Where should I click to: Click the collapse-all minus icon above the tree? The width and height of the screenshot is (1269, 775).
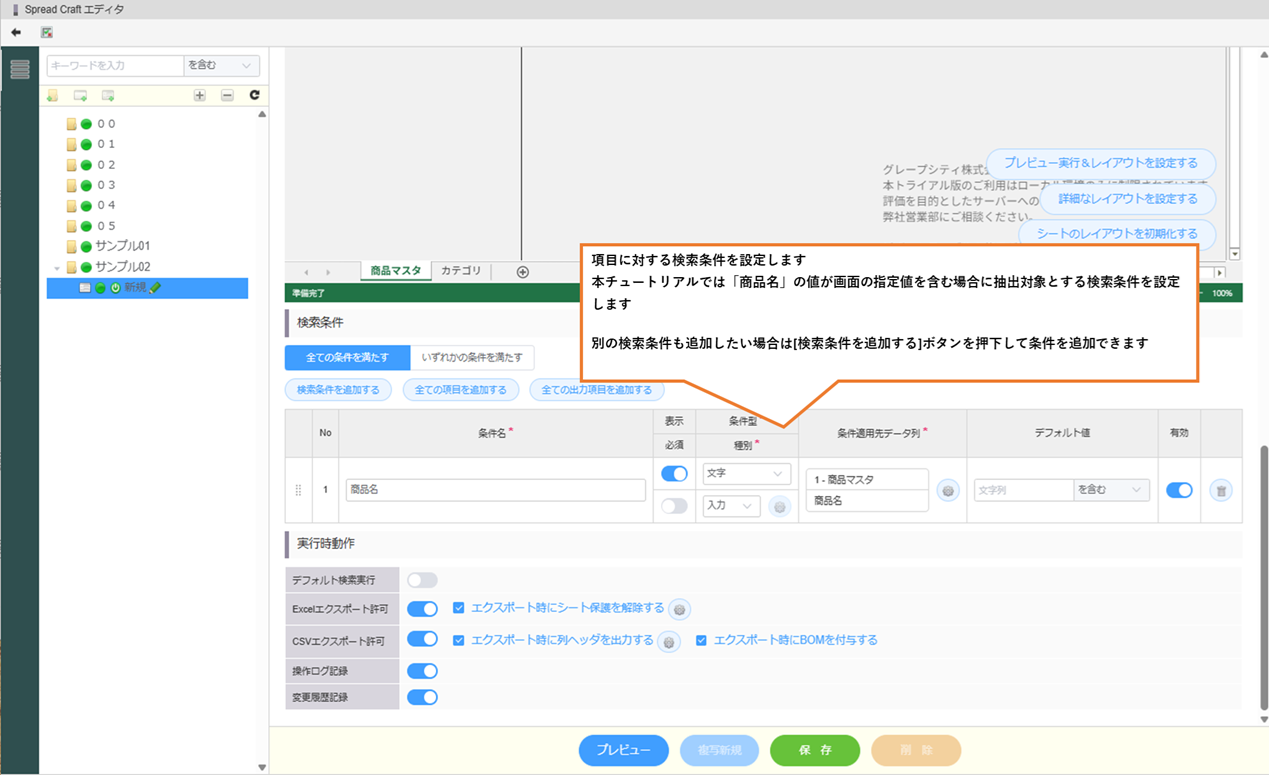tap(227, 95)
